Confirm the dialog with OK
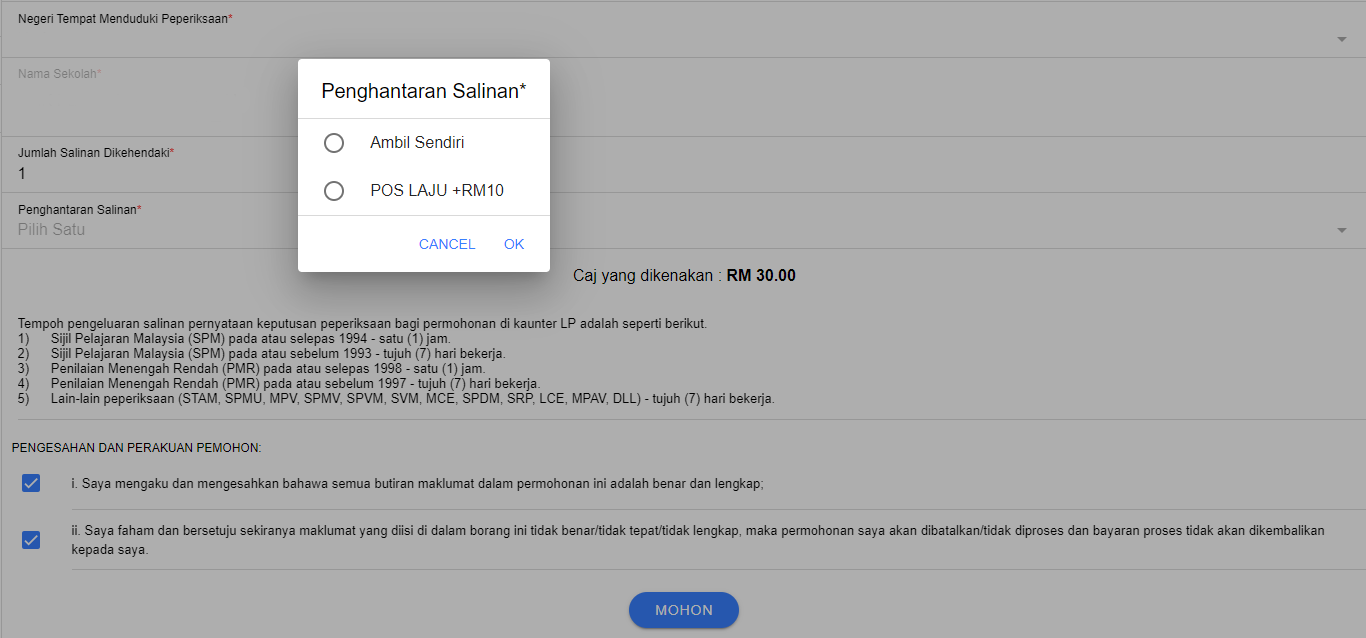1366x638 pixels. pyautogui.click(x=514, y=244)
